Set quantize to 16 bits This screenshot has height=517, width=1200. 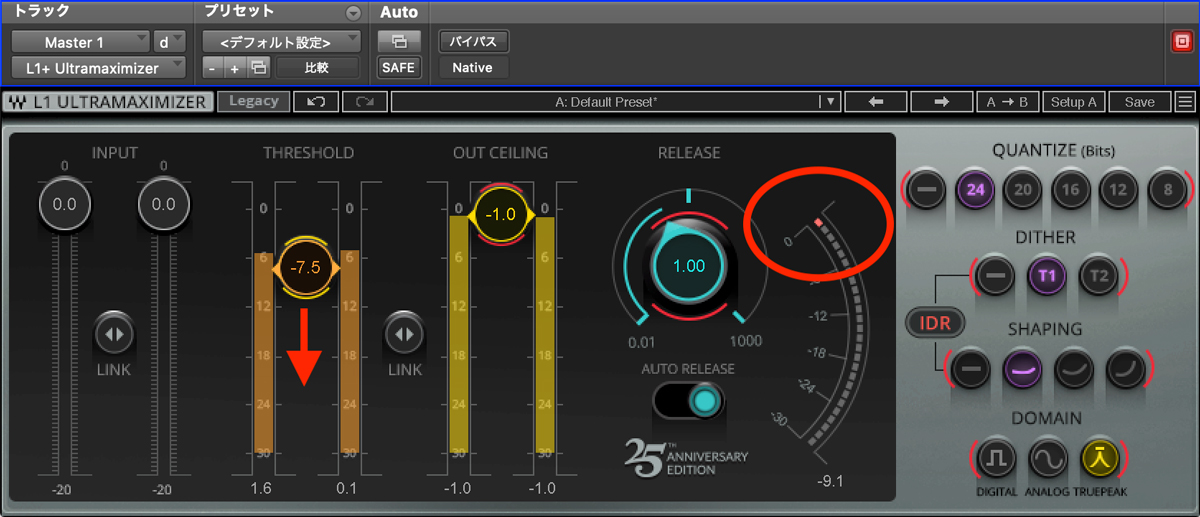point(1070,189)
